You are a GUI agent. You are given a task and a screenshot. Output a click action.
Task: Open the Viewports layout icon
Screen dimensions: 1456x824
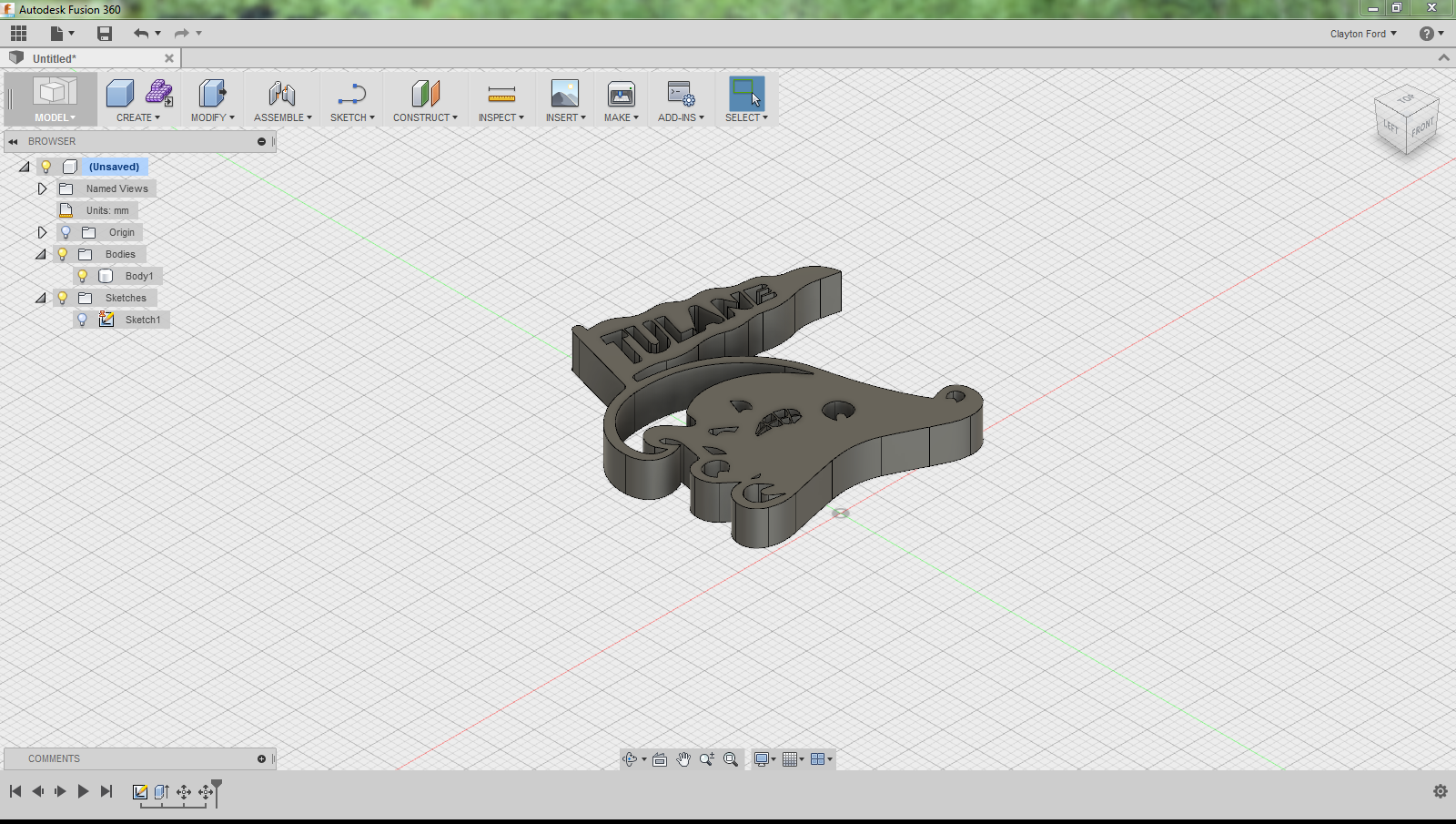817,759
